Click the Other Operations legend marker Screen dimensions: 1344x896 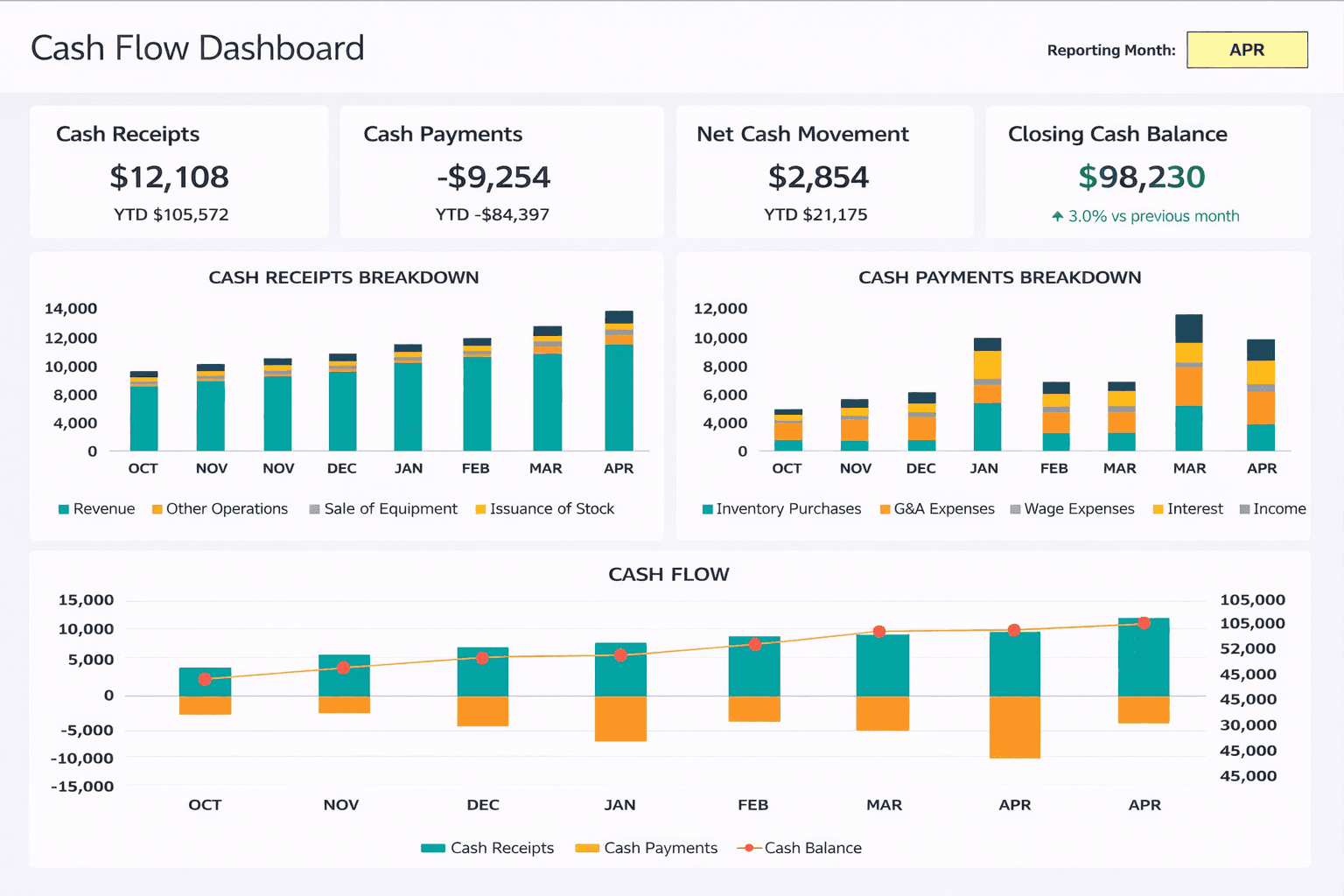pyautogui.click(x=156, y=508)
